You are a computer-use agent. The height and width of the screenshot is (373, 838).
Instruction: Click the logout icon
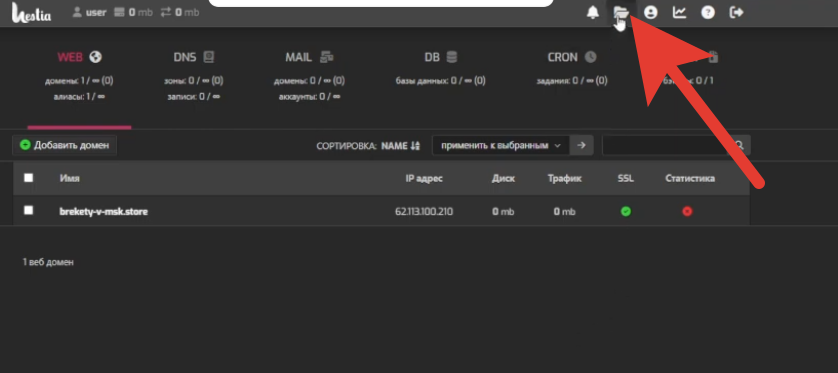click(736, 12)
